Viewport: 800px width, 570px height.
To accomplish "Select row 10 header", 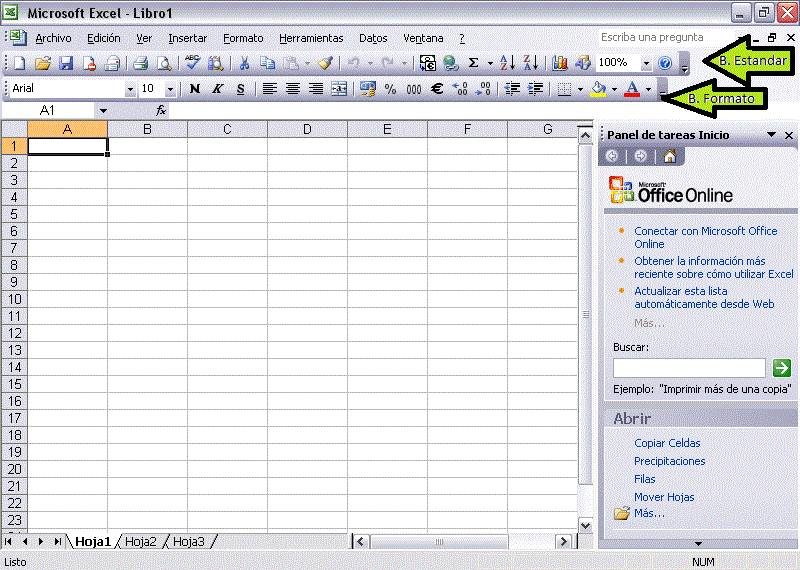I will pos(14,299).
